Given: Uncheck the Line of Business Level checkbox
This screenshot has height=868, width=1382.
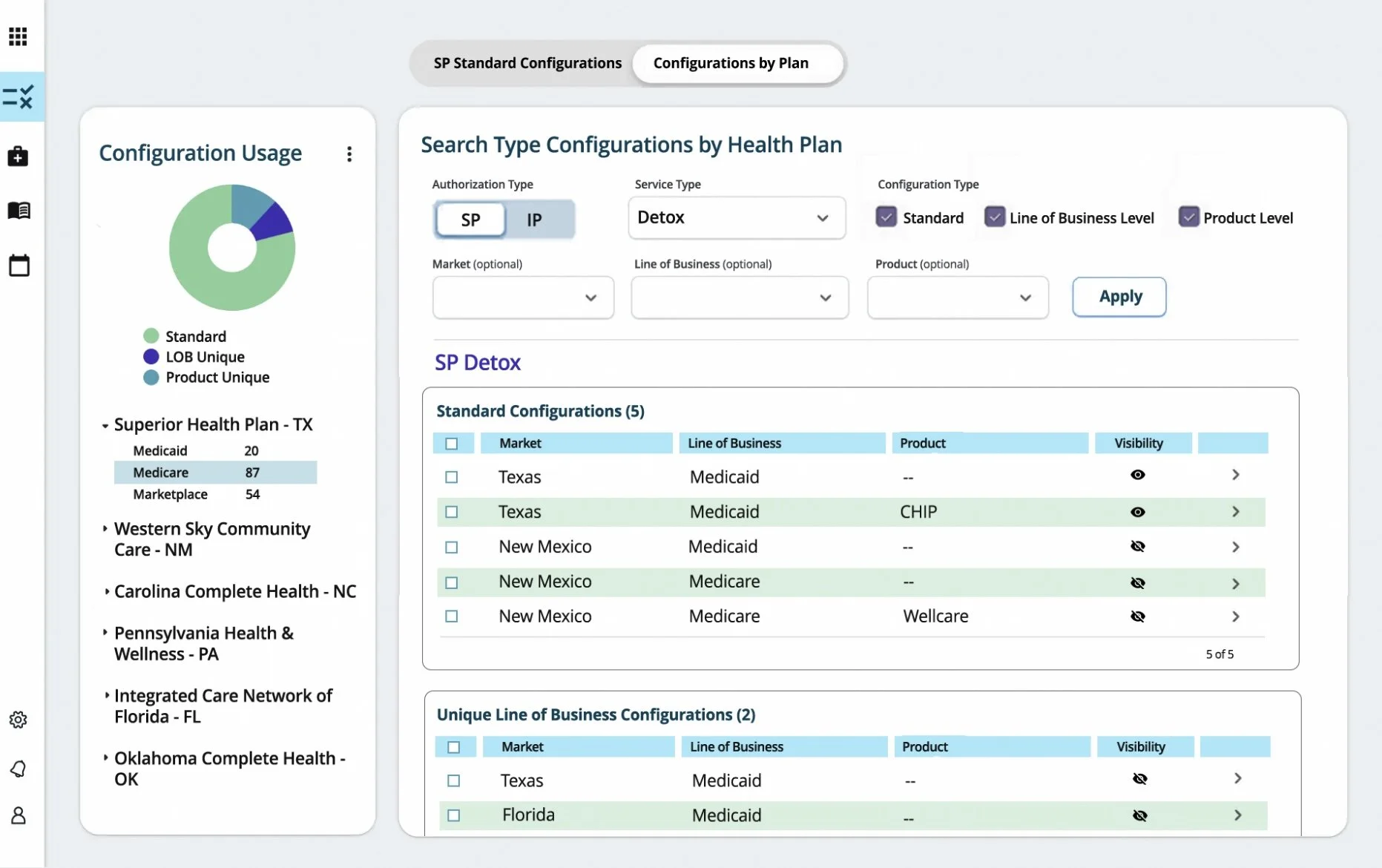Looking at the screenshot, I should [994, 217].
